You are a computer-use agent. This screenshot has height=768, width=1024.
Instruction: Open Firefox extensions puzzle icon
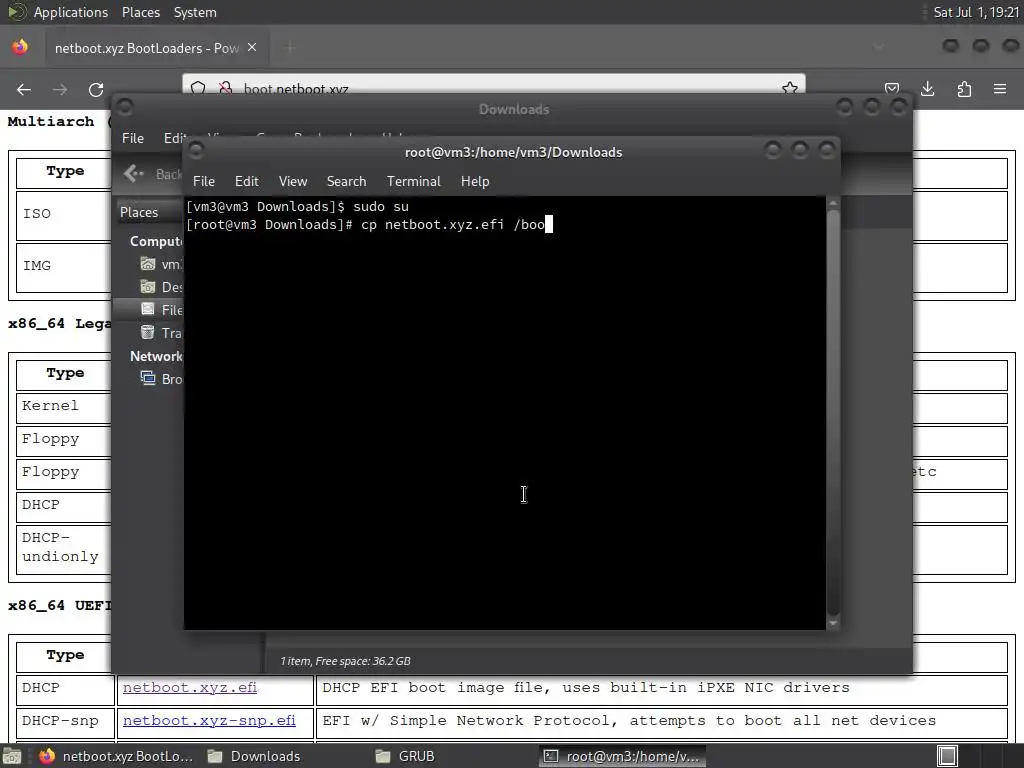click(964, 89)
